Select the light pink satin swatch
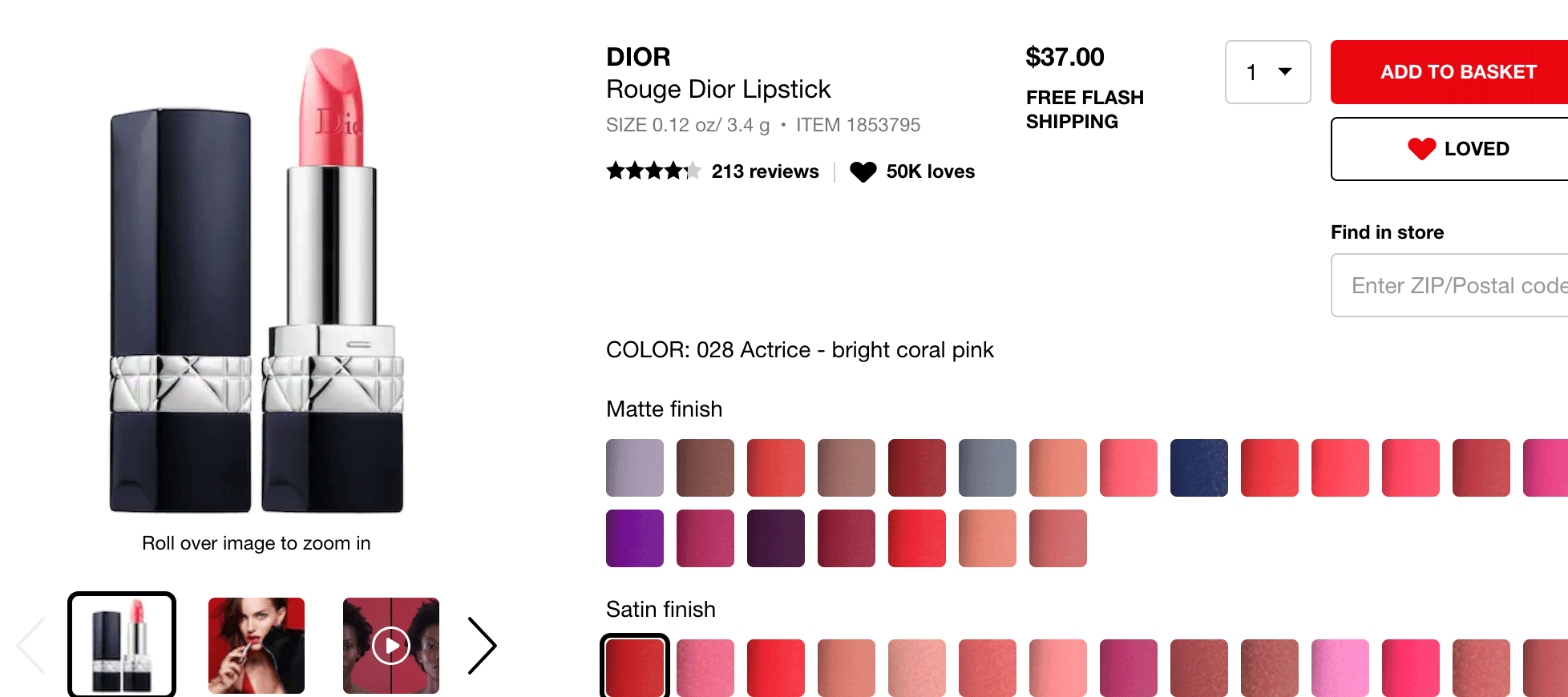The image size is (1568, 697). pyautogui.click(x=1340, y=667)
